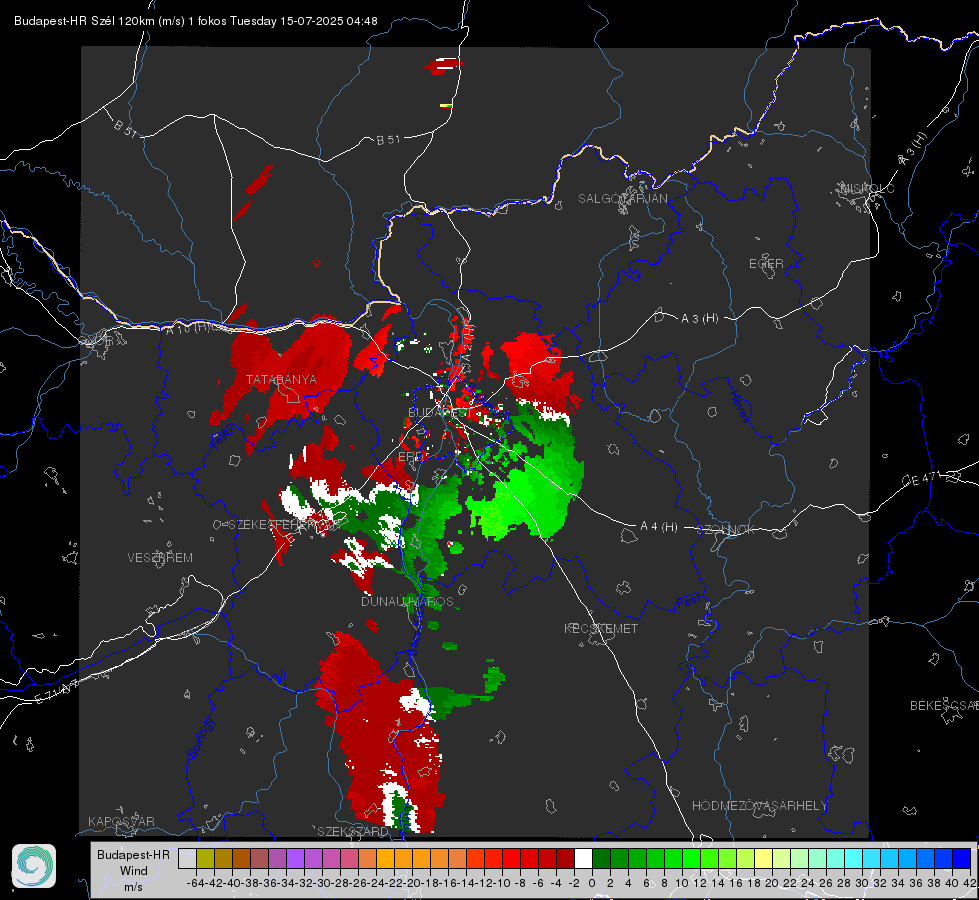
Task: Click the legend value '-64'
Action: pyautogui.click(x=195, y=883)
